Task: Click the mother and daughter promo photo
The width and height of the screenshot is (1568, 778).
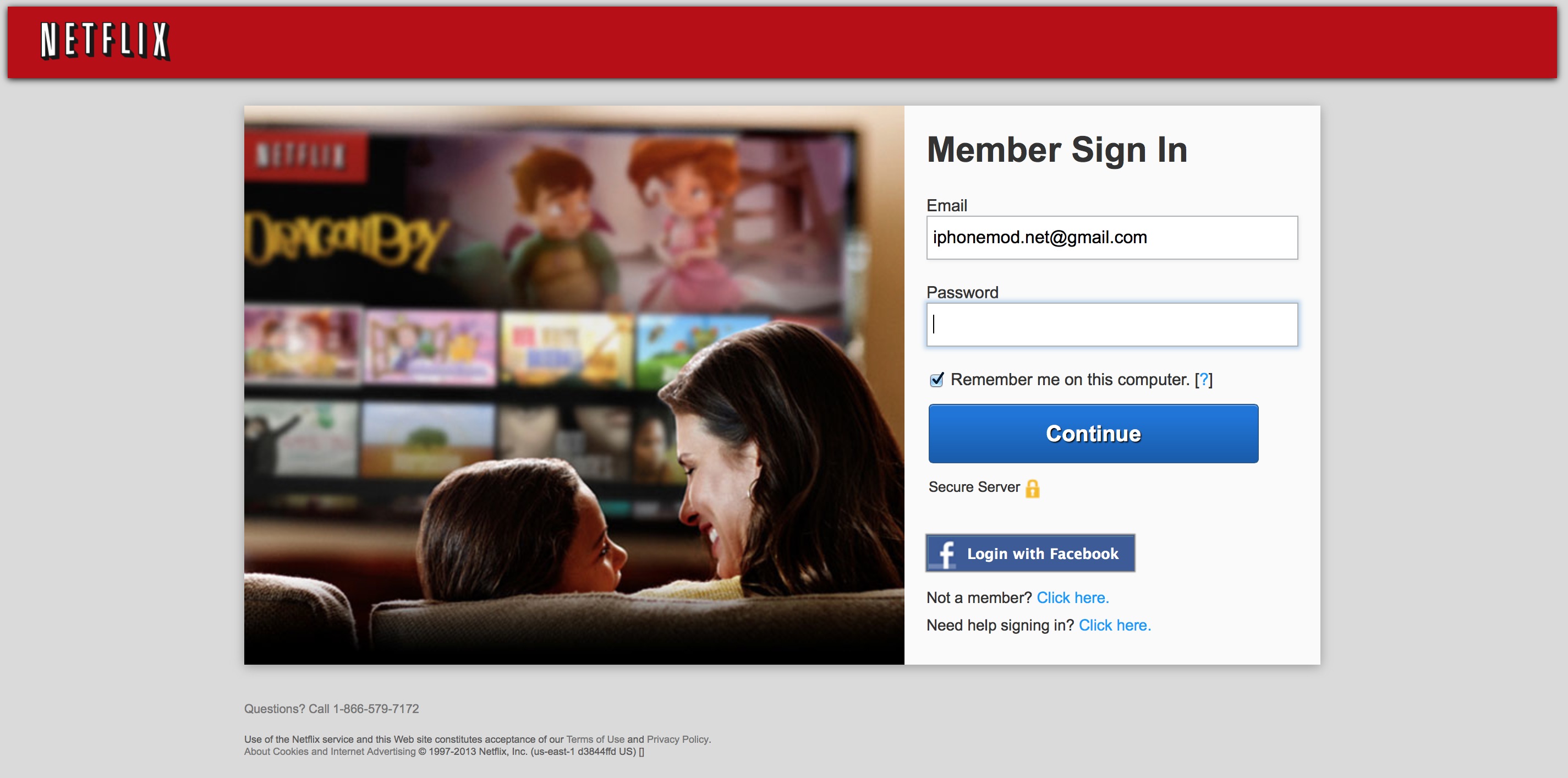Action: [x=574, y=385]
